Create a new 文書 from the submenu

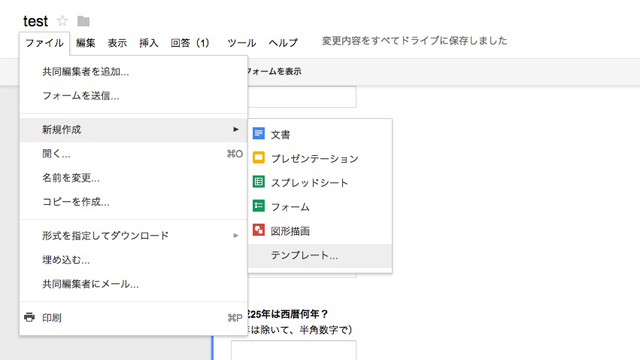320,134
